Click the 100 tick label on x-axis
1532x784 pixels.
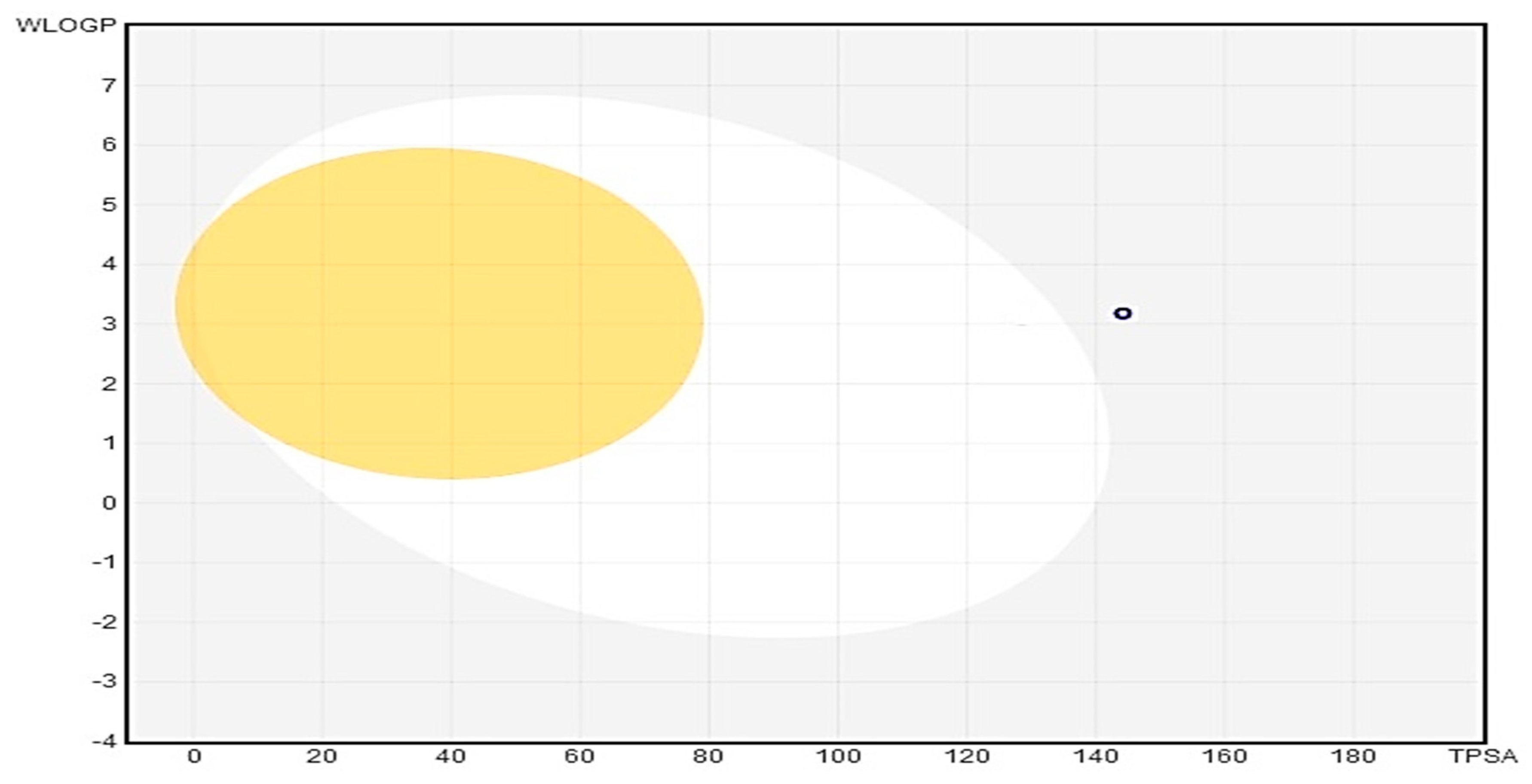(837, 756)
